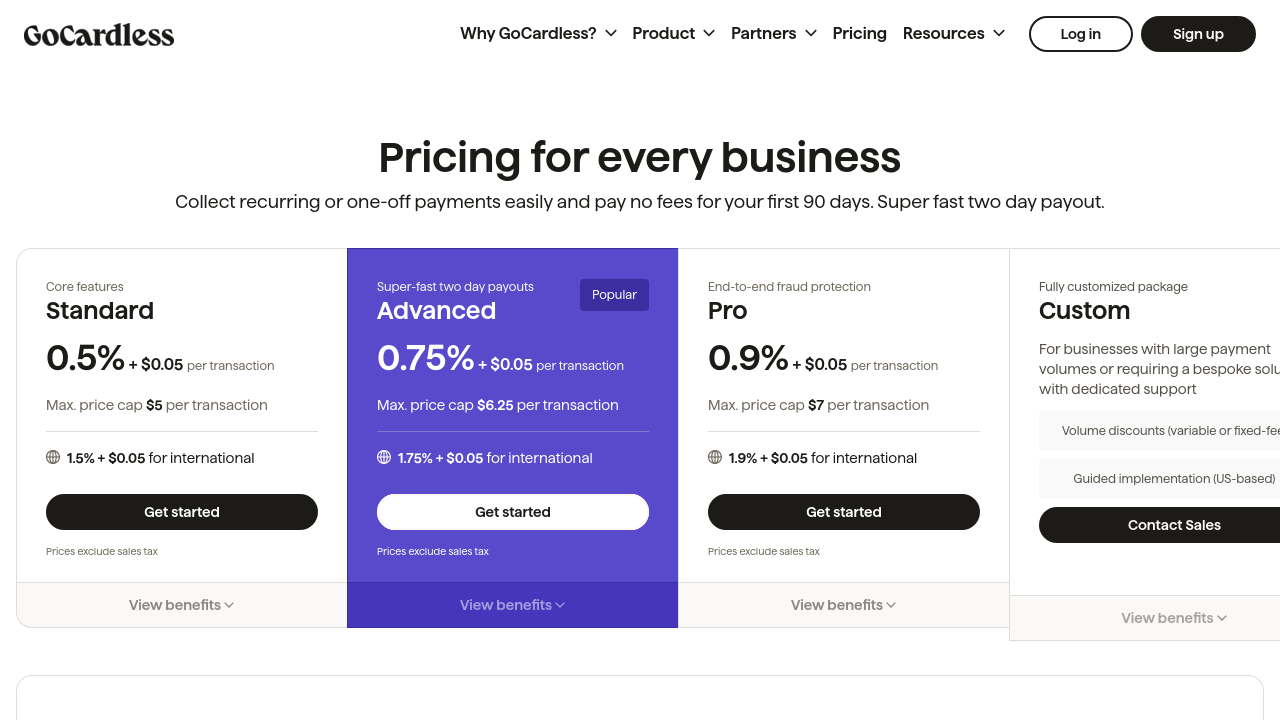Viewport: 1280px width, 720px height.
Task: Click the Sign up button
Action: coord(1198,34)
